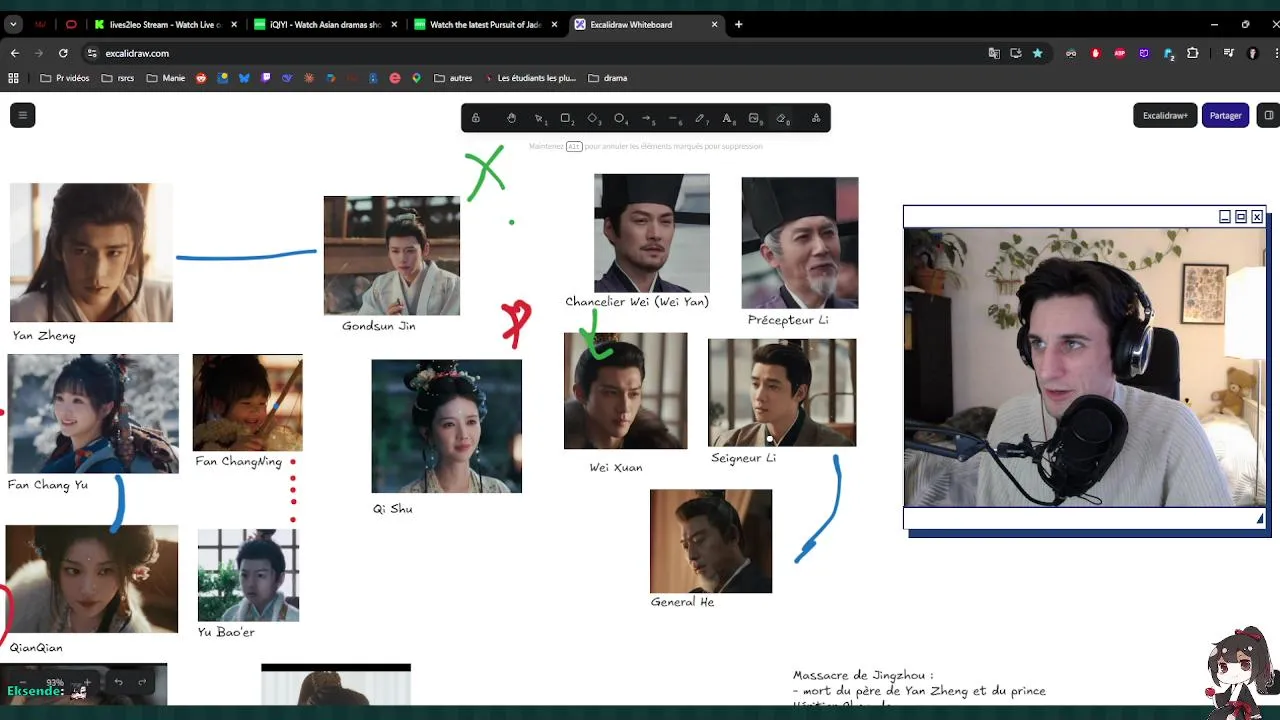Open Excalidraw hamburger main menu

[22, 115]
